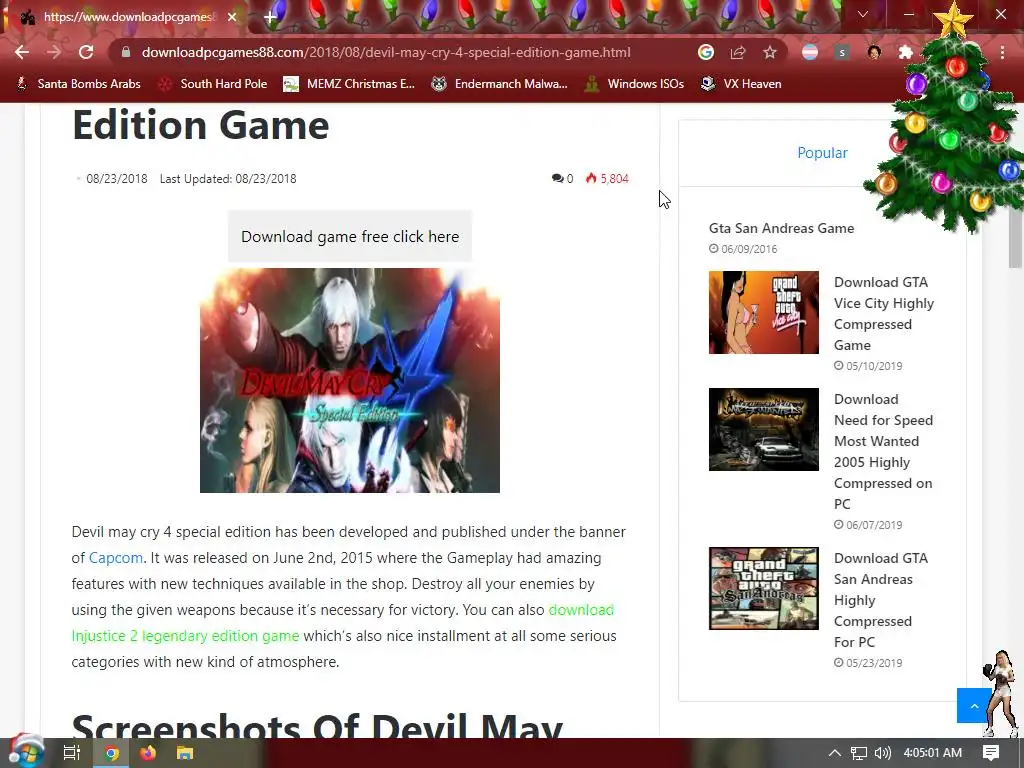Click the 08/23/2018 post date

tap(117, 178)
